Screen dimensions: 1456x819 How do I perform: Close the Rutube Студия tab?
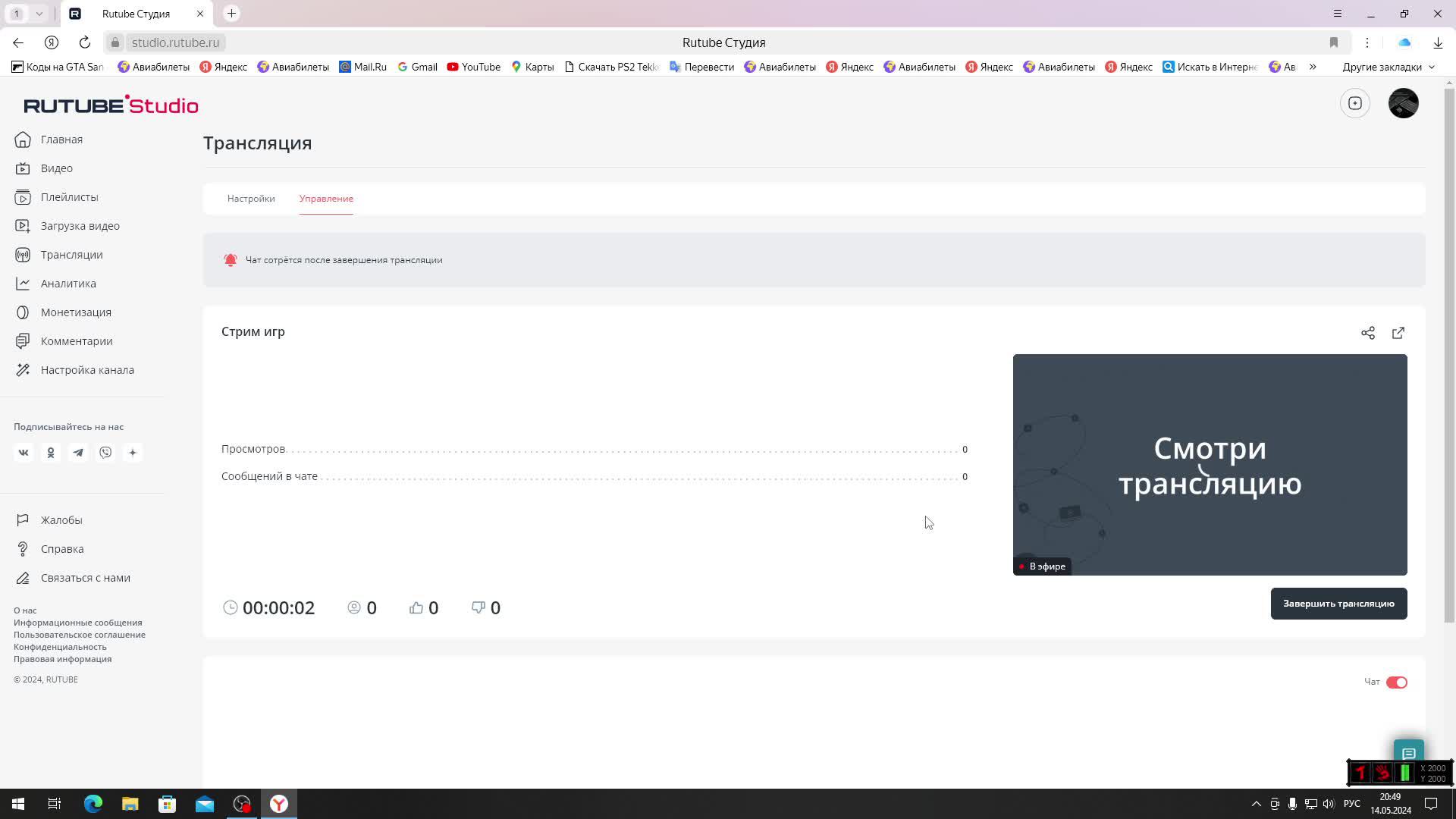coord(200,14)
